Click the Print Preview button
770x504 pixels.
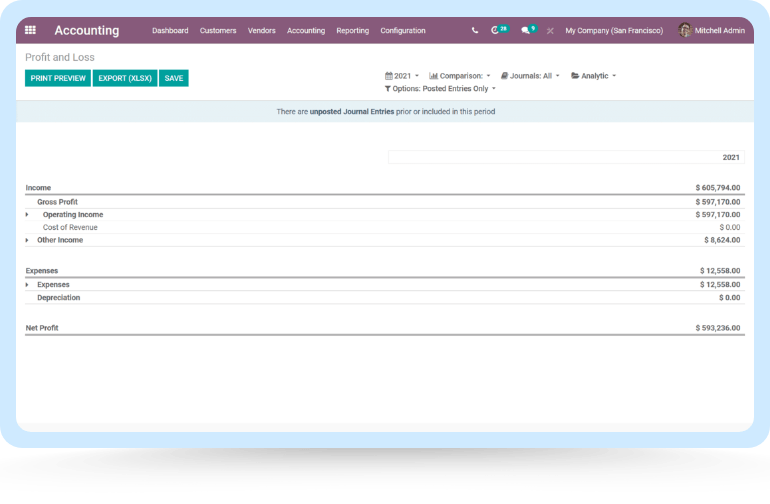[58, 78]
